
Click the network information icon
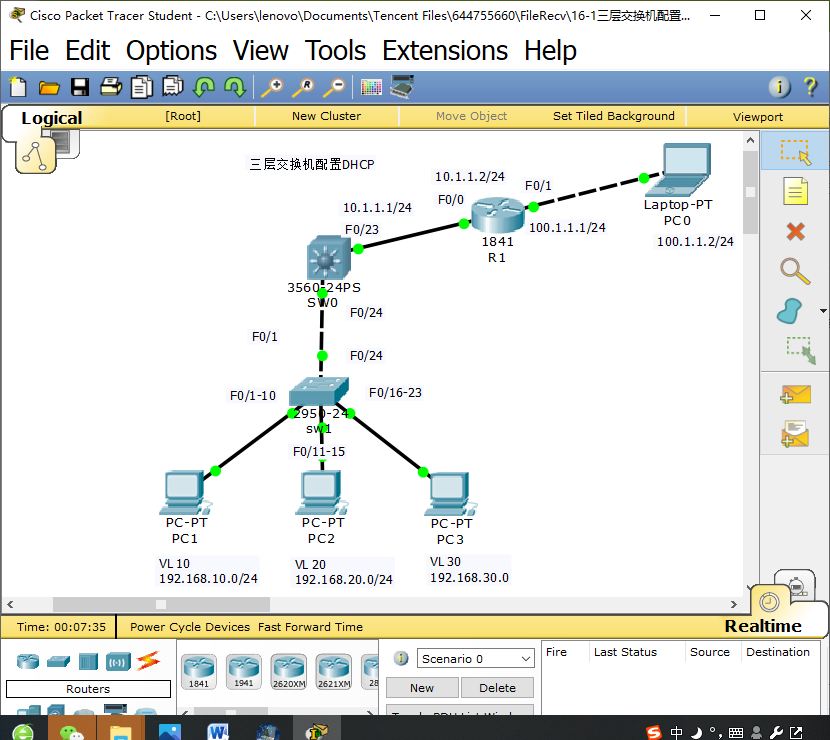click(779, 87)
